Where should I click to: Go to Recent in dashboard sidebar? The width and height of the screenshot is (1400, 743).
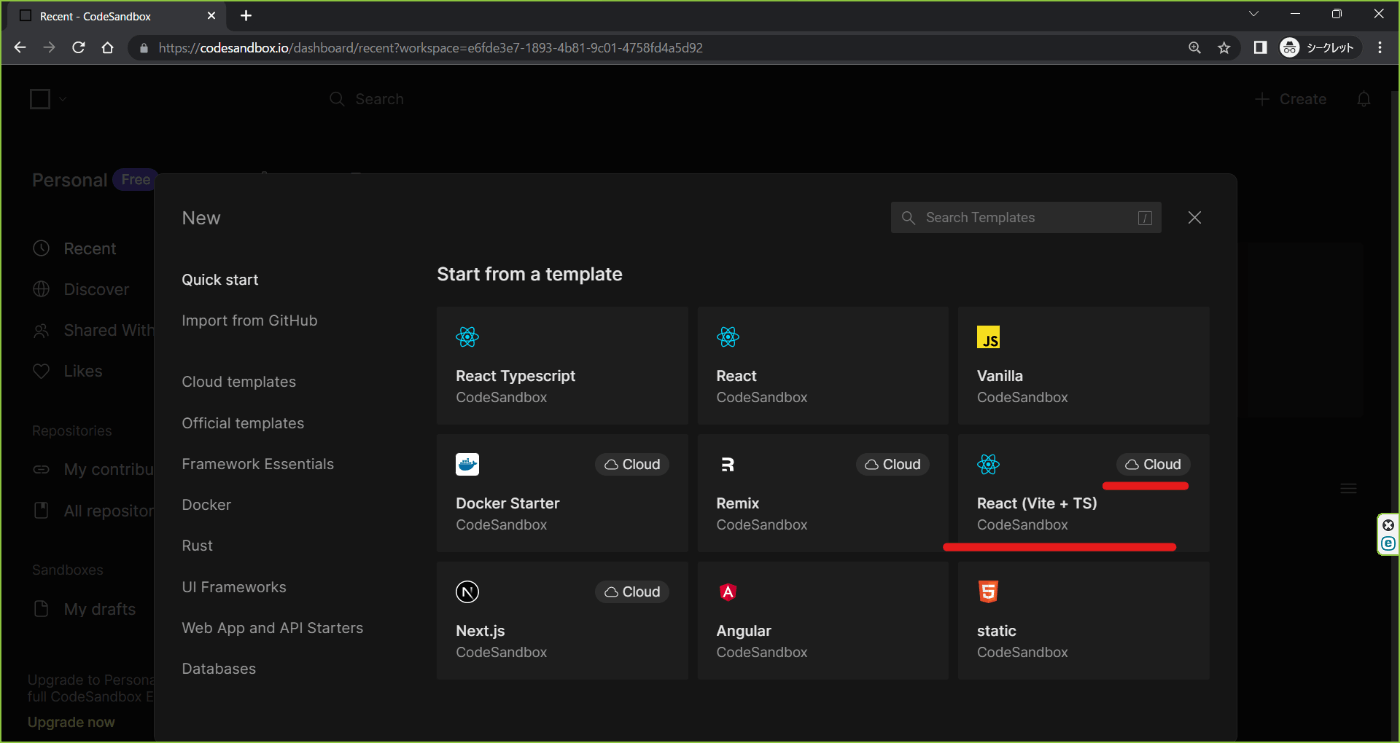pyautogui.click(x=90, y=249)
